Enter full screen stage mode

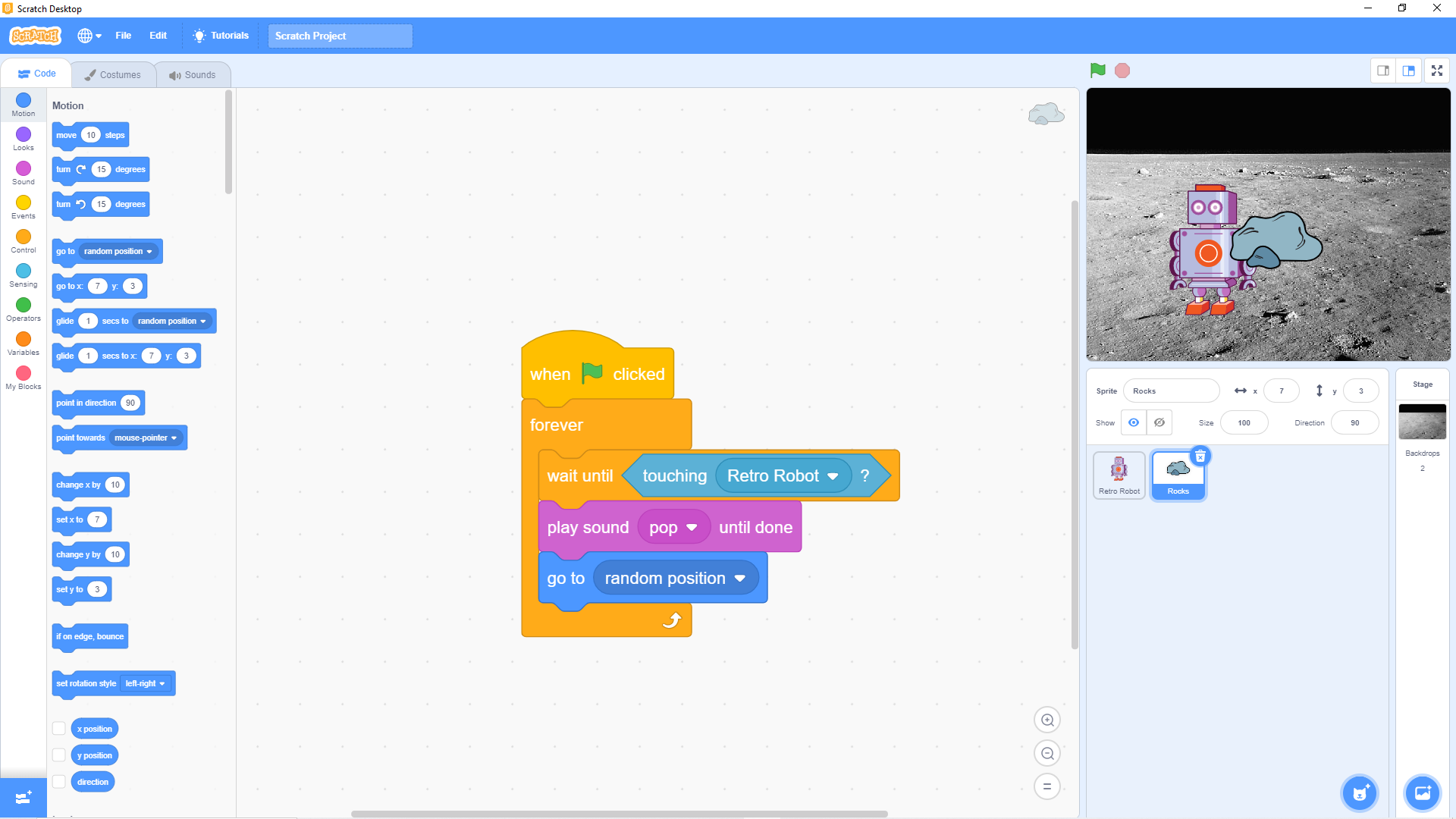pos(1437,71)
